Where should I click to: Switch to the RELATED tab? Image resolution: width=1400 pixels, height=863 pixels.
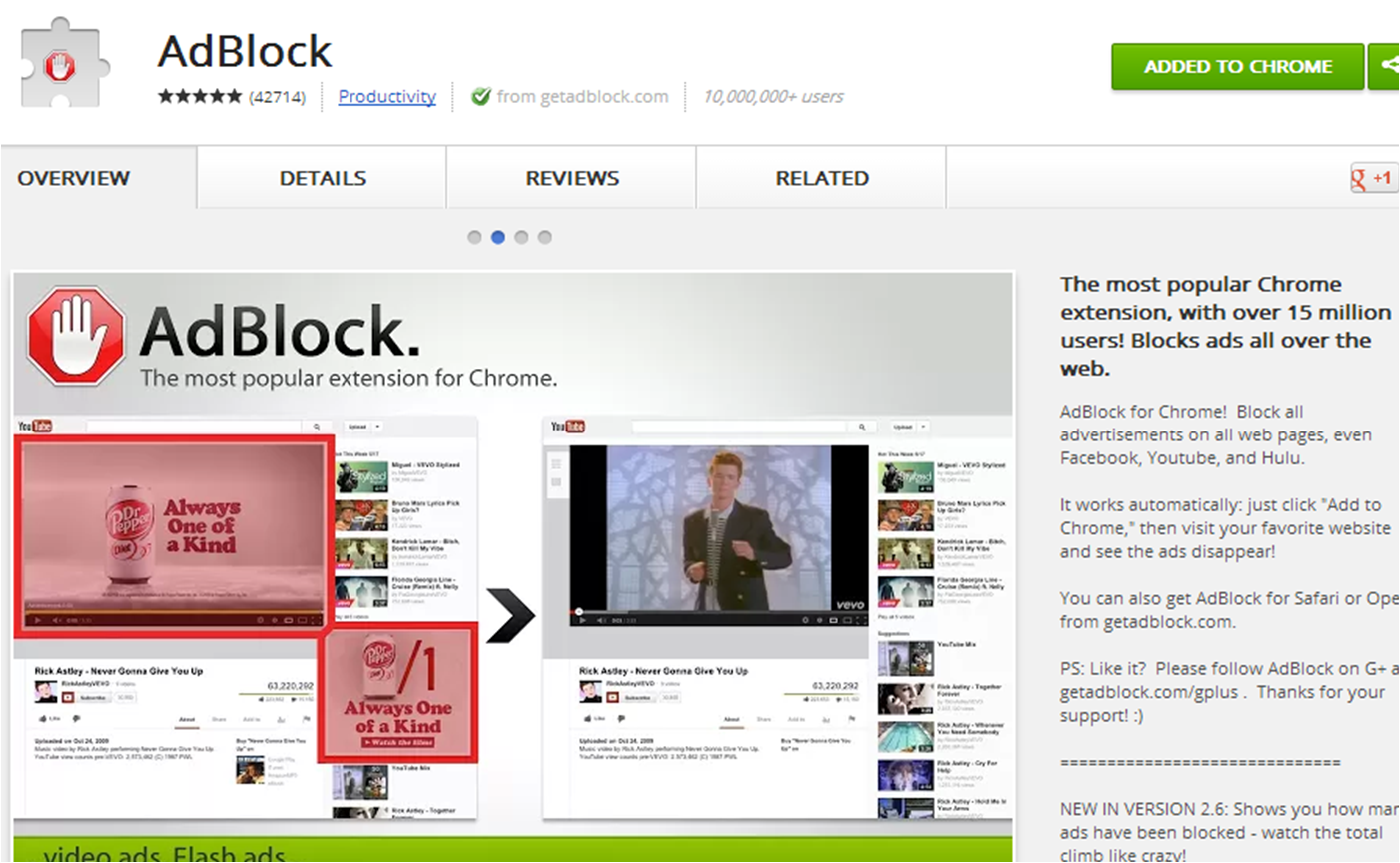[x=821, y=178]
